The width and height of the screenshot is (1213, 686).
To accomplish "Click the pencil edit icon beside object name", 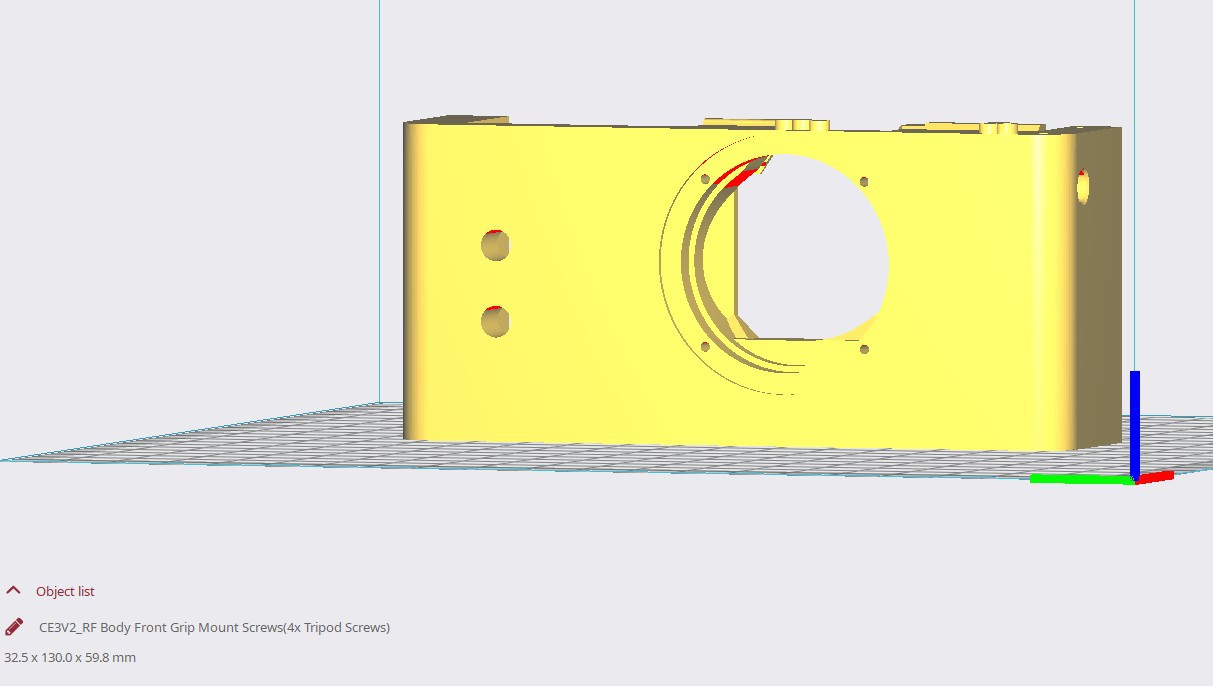I will [x=14, y=627].
